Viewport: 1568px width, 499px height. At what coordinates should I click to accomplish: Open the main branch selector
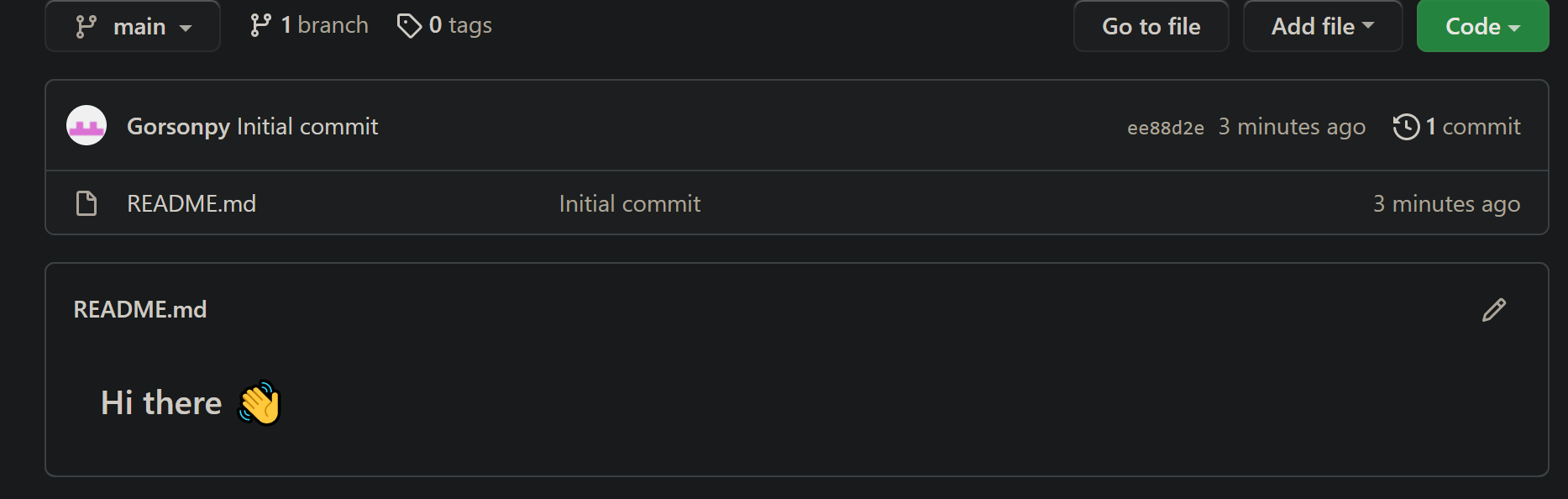[x=132, y=26]
